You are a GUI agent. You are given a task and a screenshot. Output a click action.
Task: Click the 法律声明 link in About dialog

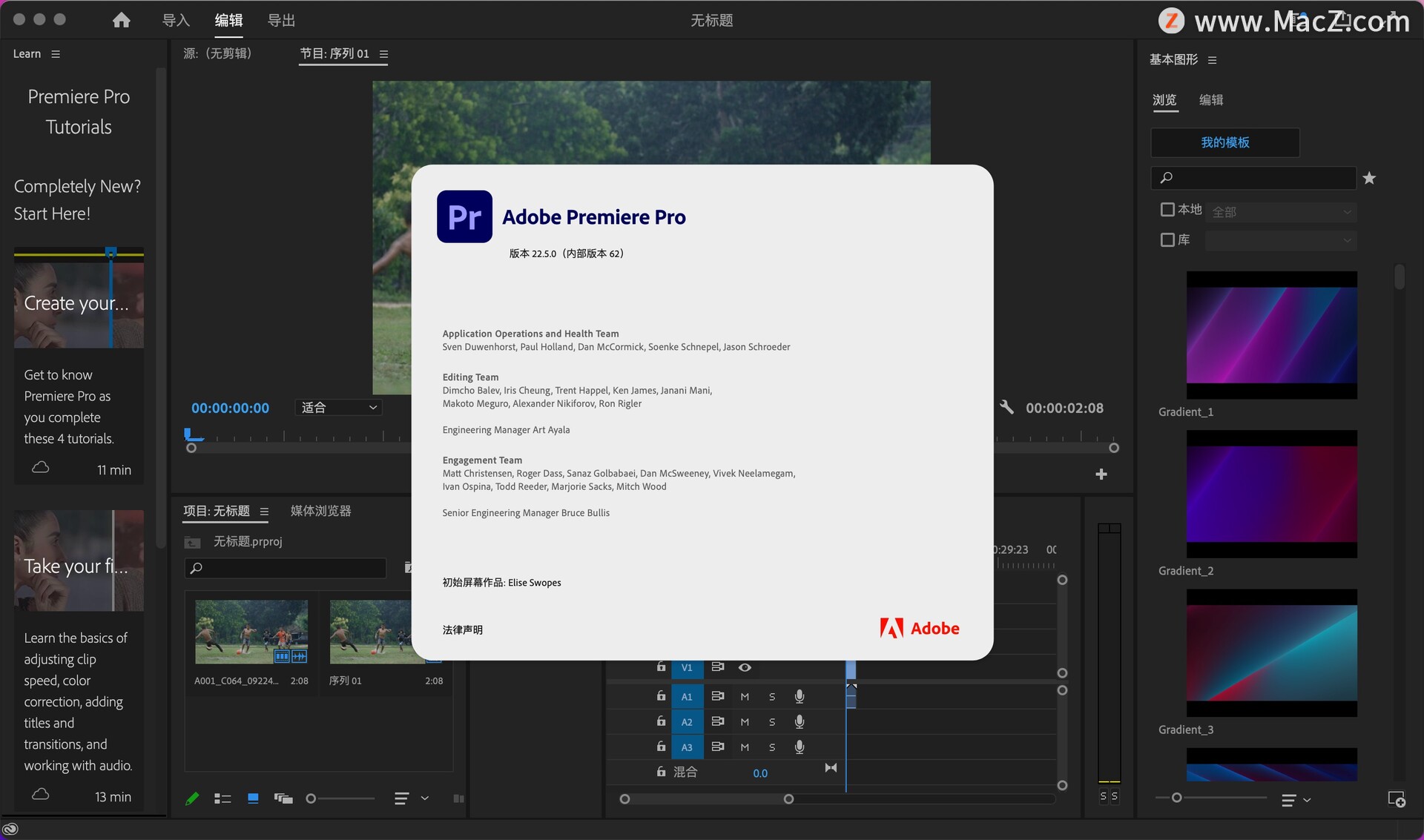point(464,629)
